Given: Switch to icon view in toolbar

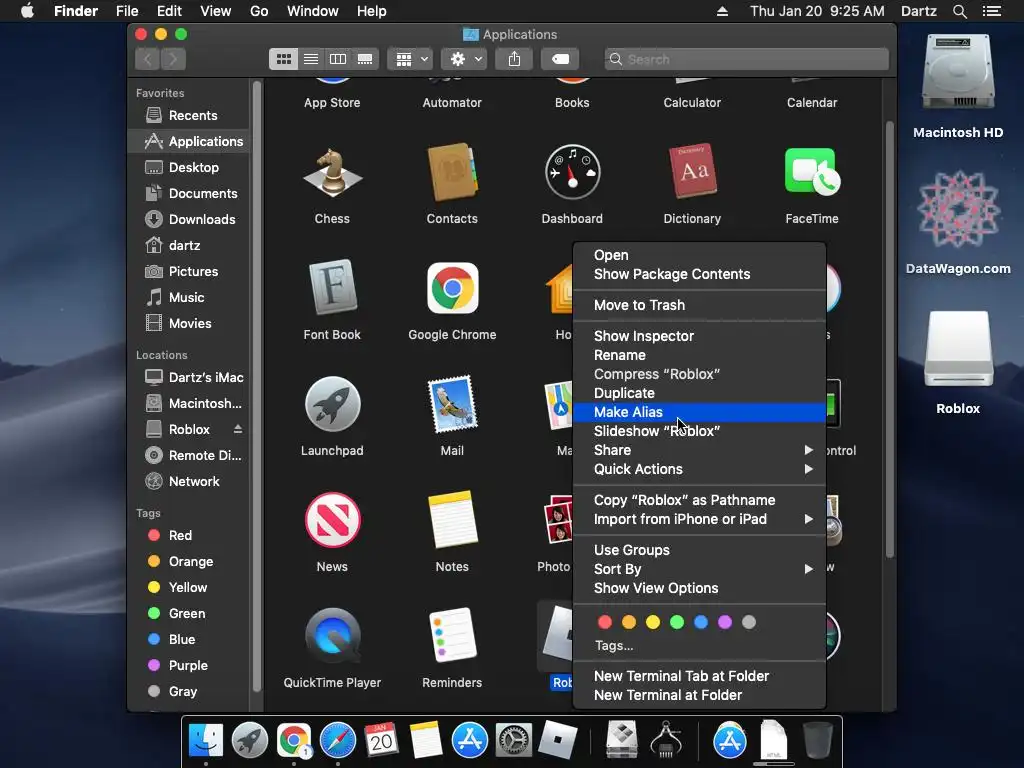Looking at the screenshot, I should click(283, 59).
